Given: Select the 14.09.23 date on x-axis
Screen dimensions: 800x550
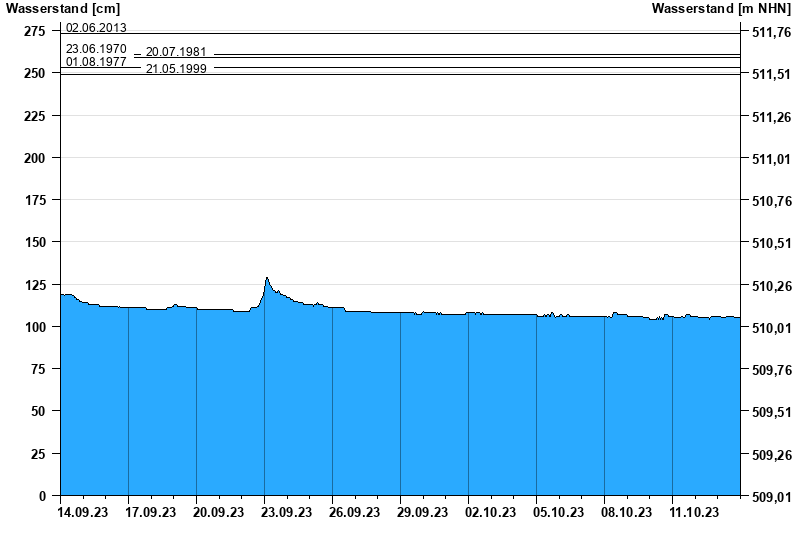Looking at the screenshot, I should click(82, 512).
